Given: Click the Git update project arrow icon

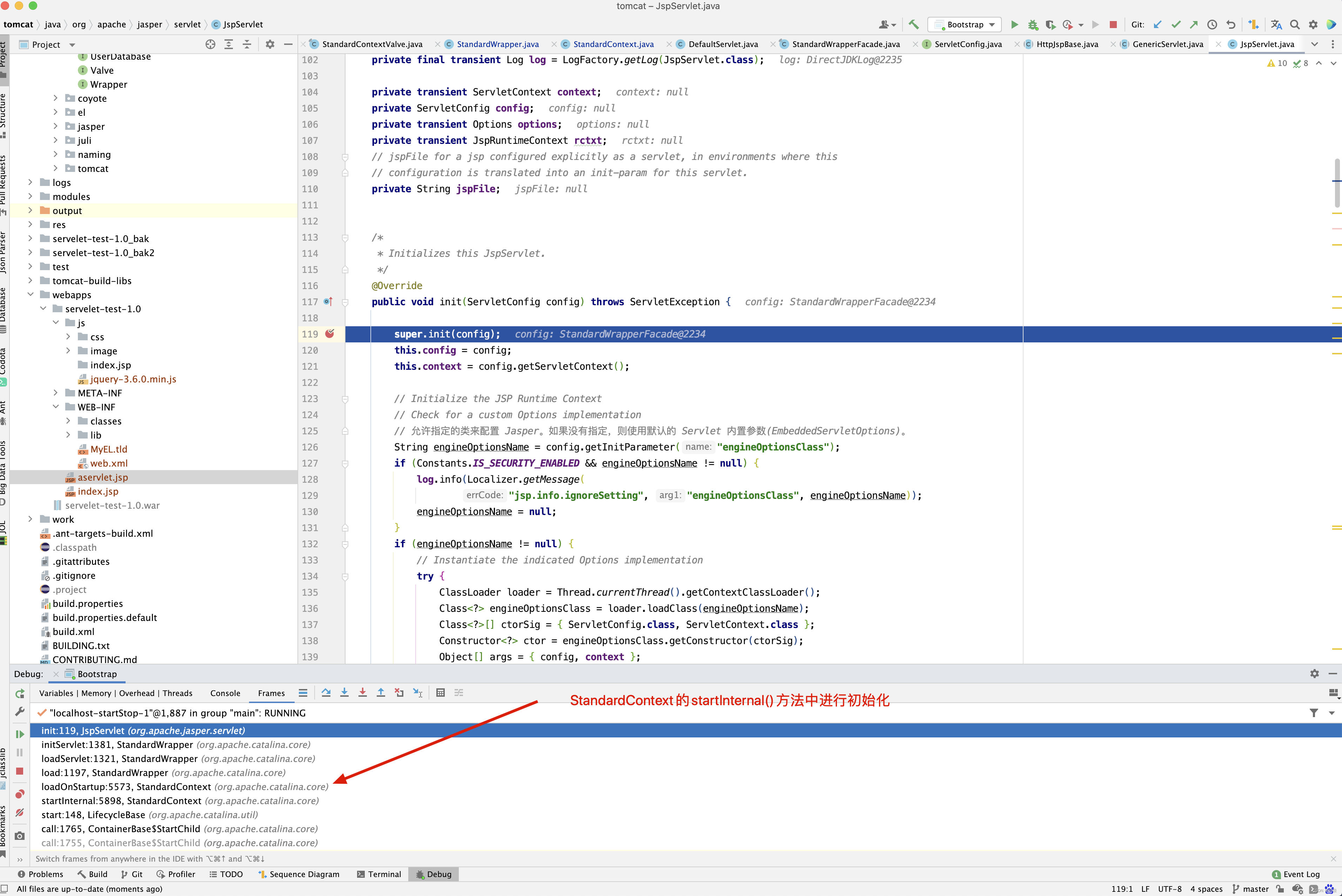Looking at the screenshot, I should coord(1158,25).
